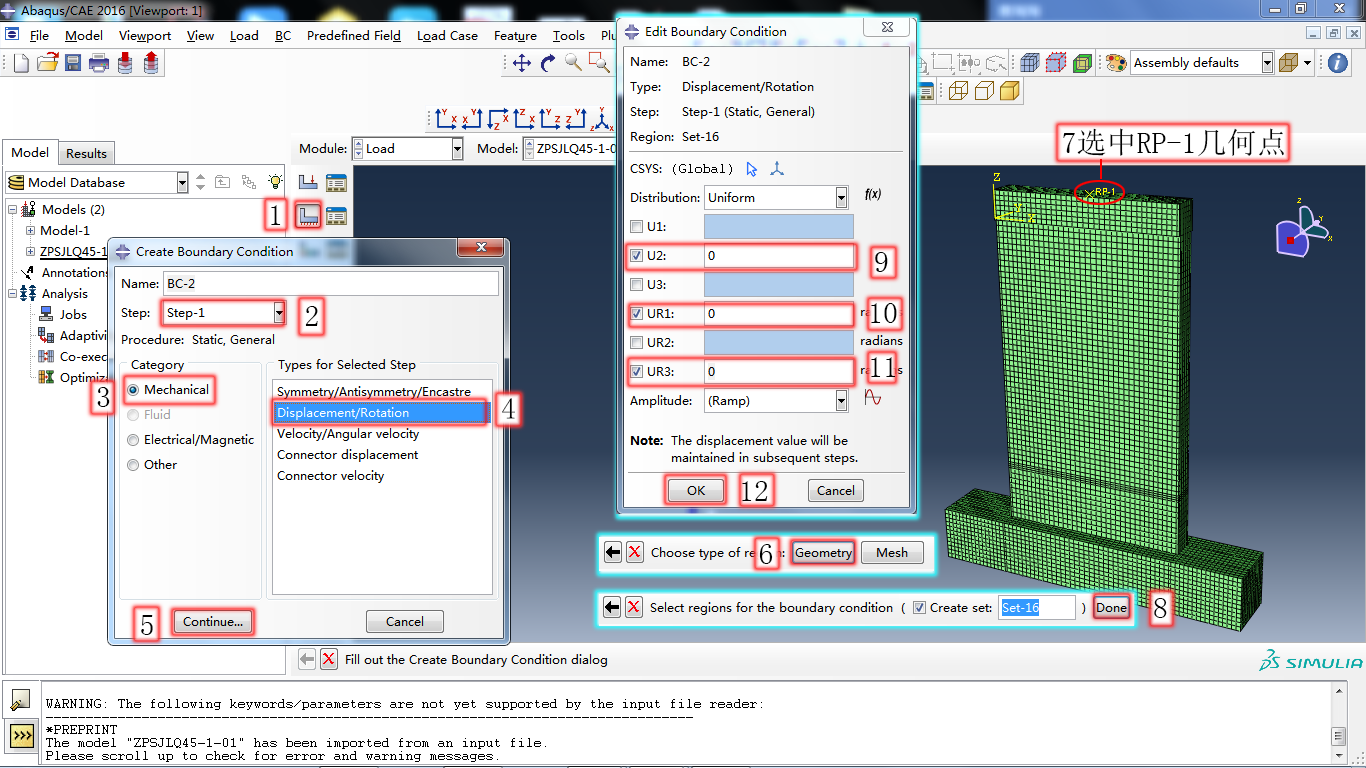The image size is (1366, 768).
Task: Click the red dashed cube display icon
Action: (x=1056, y=63)
